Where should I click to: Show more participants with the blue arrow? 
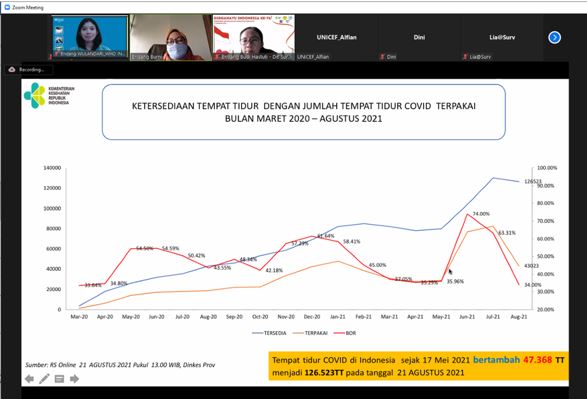pos(554,37)
